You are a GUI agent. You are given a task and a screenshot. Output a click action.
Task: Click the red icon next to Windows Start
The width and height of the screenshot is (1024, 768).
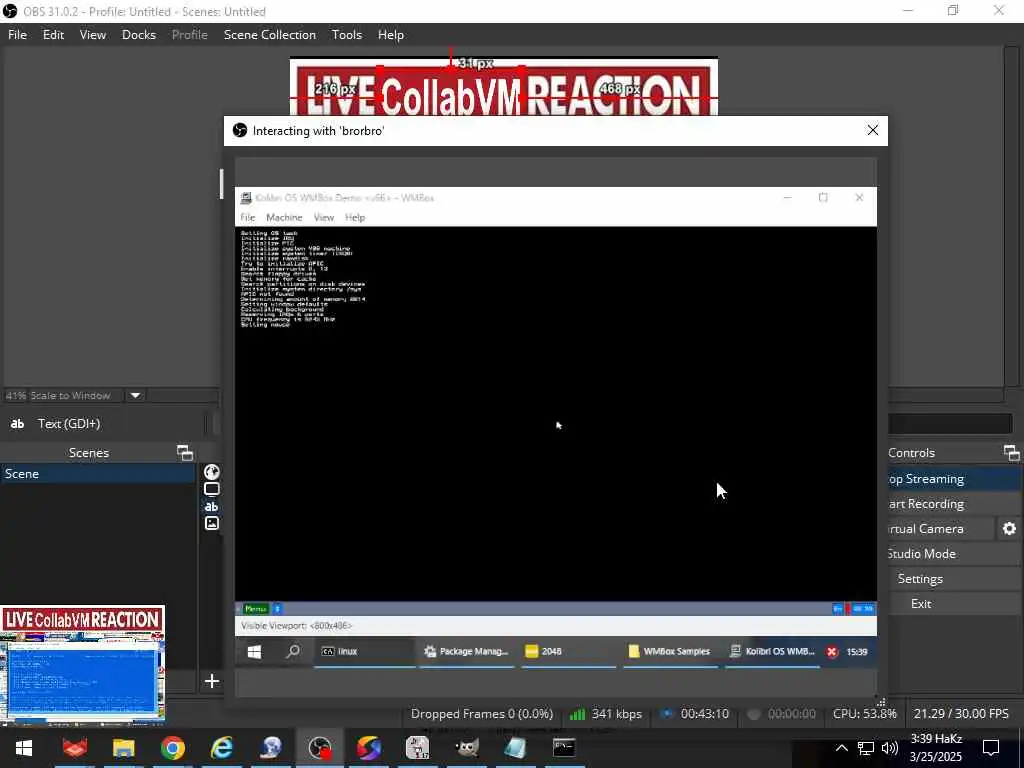coord(74,748)
